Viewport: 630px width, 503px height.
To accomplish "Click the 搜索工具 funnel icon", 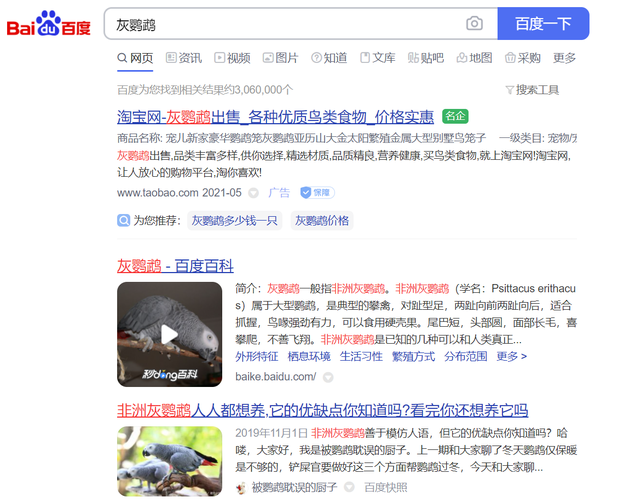I will coord(510,90).
